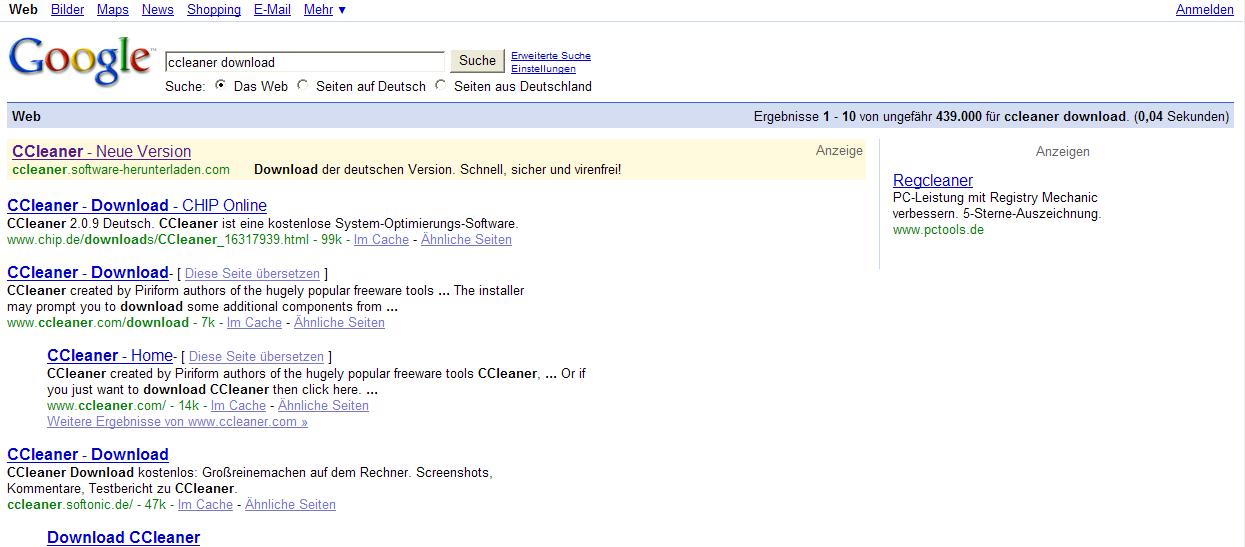Click the Regcleaner ad link
The width and height of the screenshot is (1245, 547).
[932, 180]
